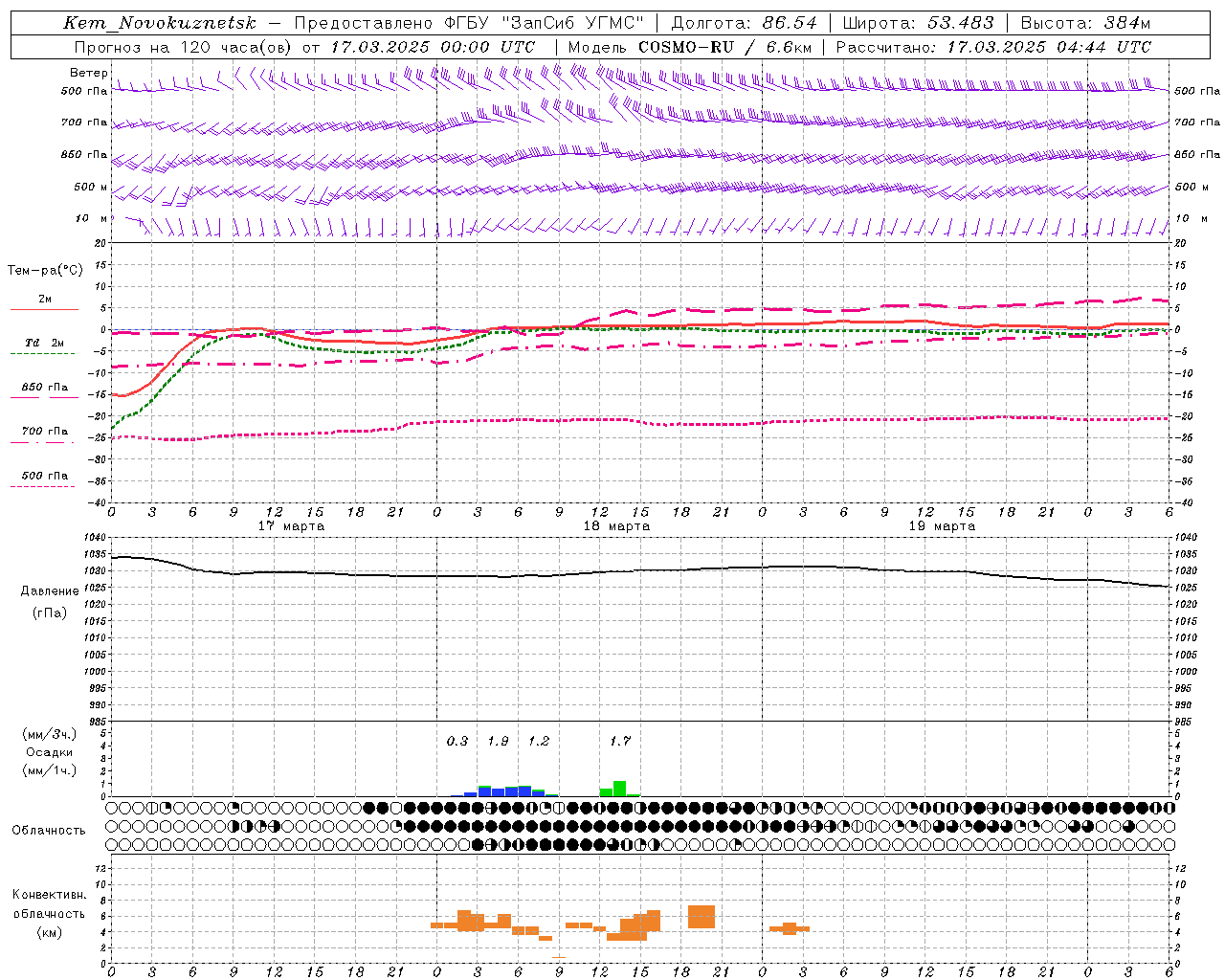Click the dotted pink line sample under 500 гПа legend
This screenshot has width=1225, height=980.
pos(42,486)
